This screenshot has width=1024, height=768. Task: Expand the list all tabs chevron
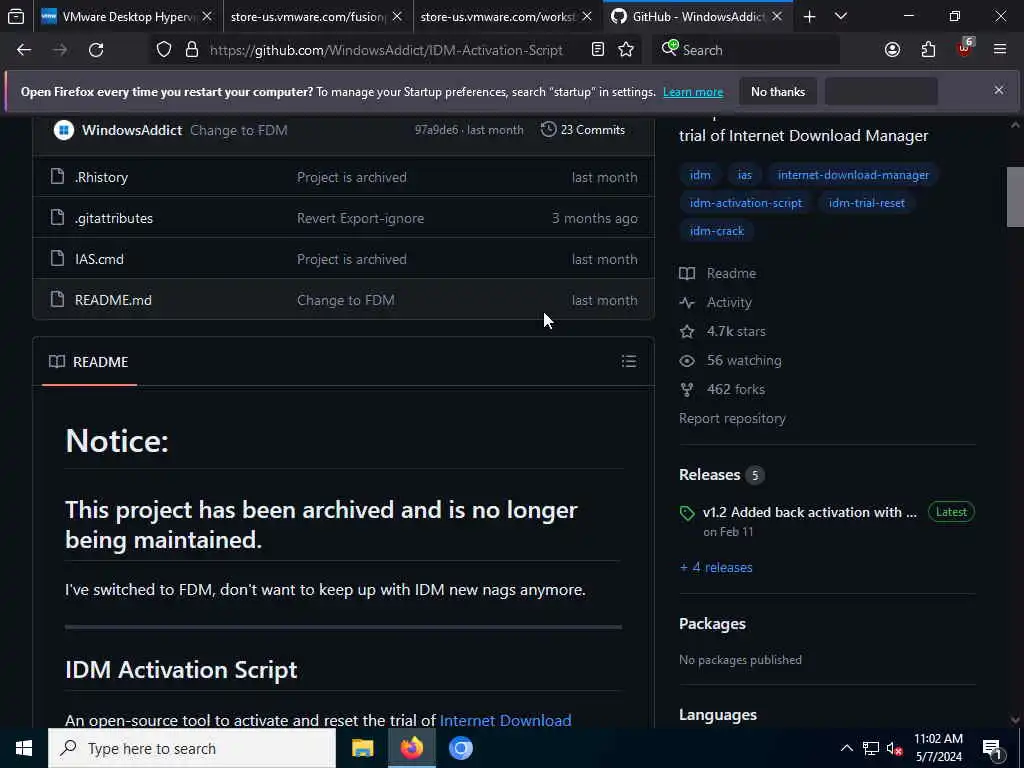click(841, 16)
